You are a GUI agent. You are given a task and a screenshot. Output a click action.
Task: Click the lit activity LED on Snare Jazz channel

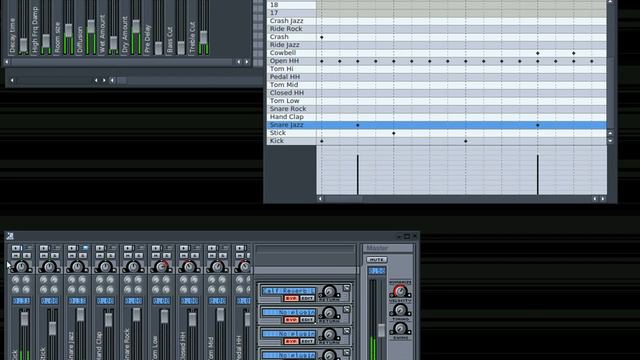click(85, 248)
